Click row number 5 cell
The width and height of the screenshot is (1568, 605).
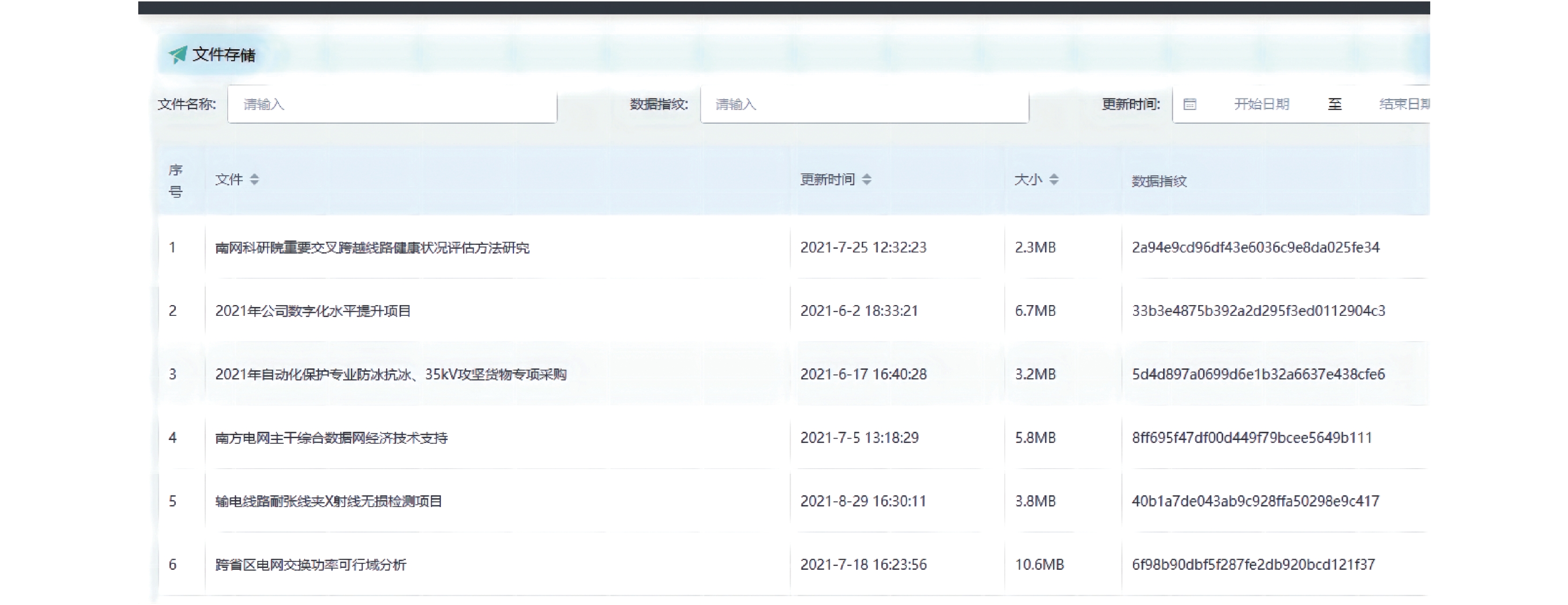(172, 501)
